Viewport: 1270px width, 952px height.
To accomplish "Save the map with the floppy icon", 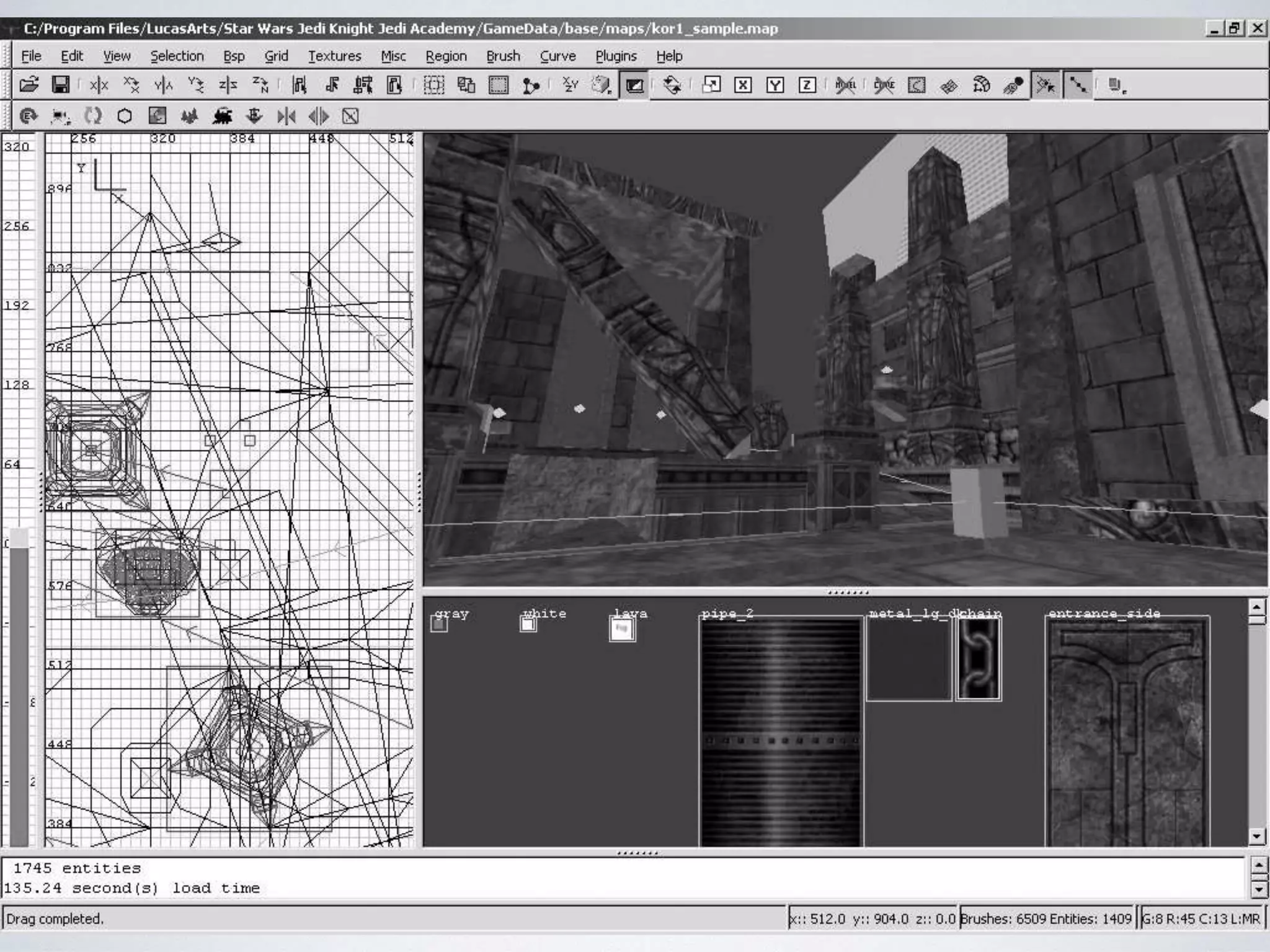I will 60,85.
